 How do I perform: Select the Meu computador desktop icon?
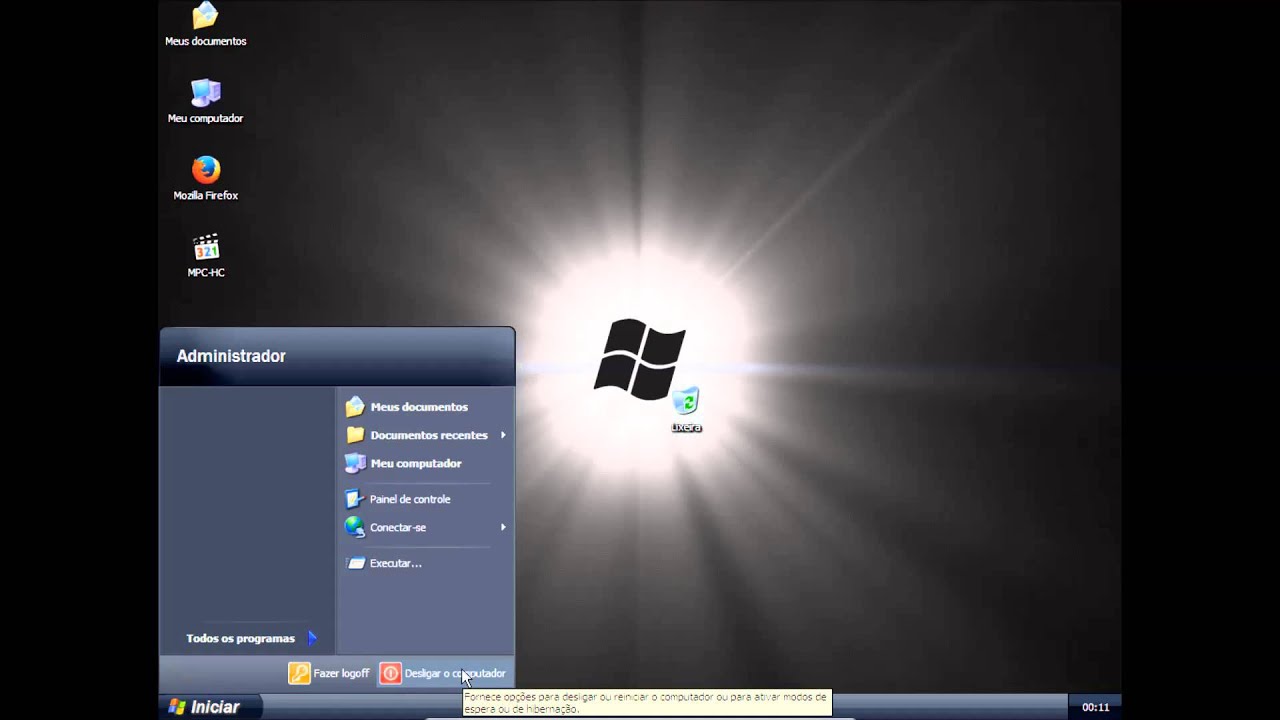point(205,101)
